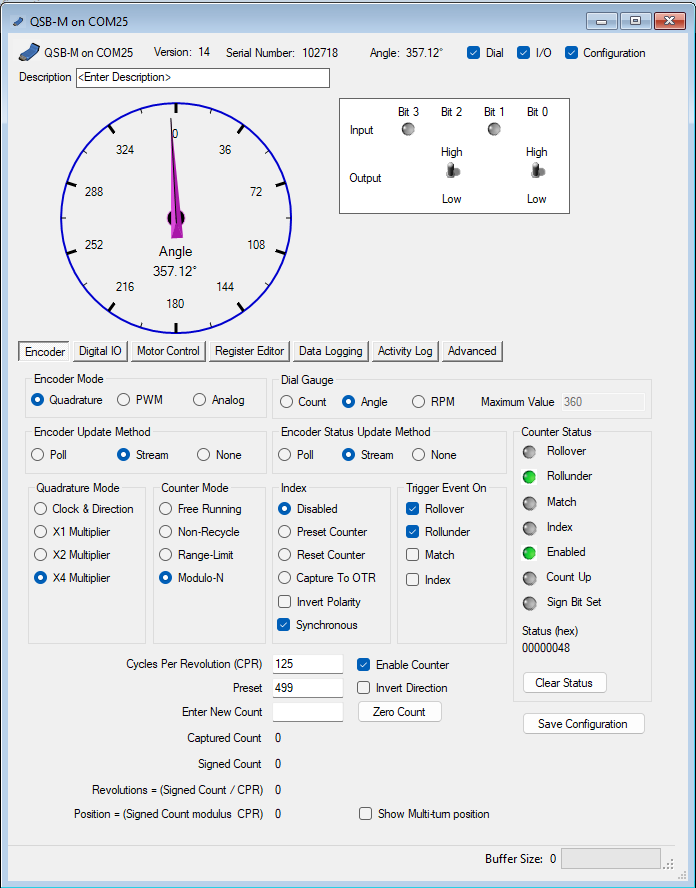Viewport: 696px width, 888px height.
Task: Select the PWM encoder mode
Action: coord(124,400)
